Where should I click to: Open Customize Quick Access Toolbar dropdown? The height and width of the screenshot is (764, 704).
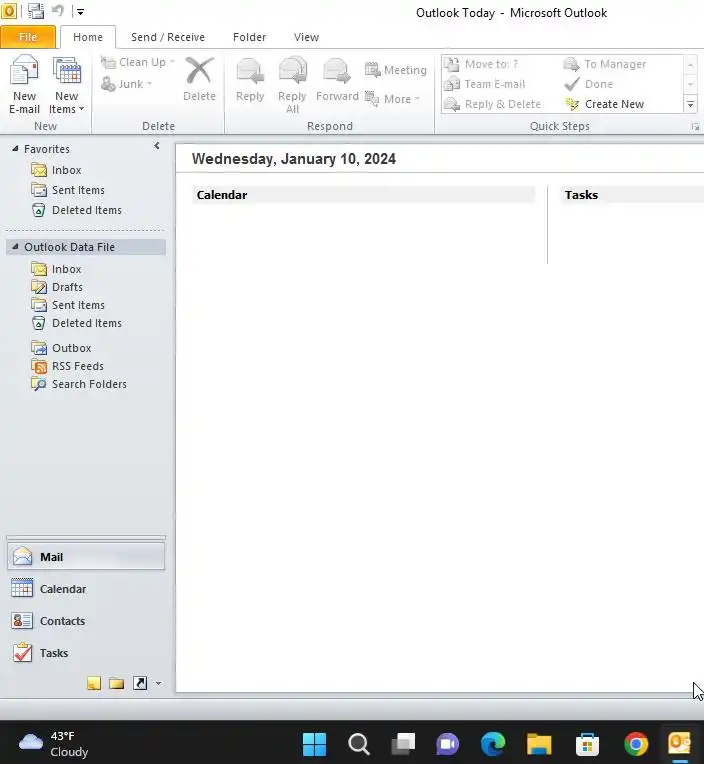80,12
